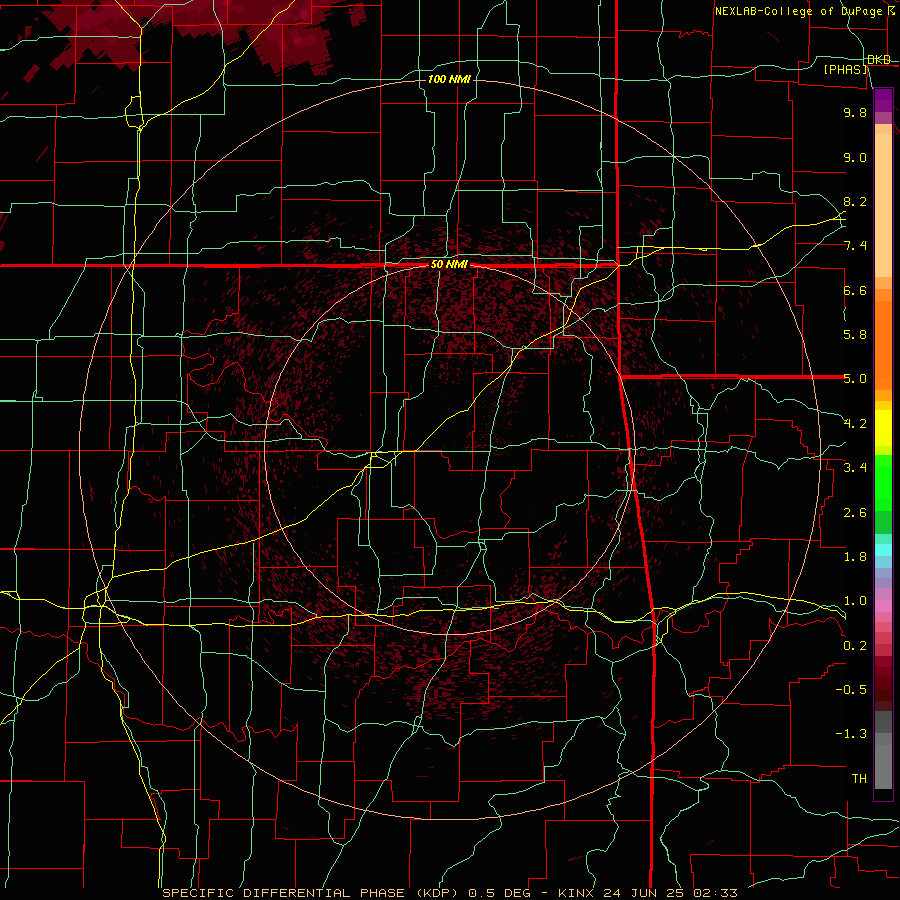Pick the cyan legend color band
This screenshot has width=900, height=900.
click(883, 550)
